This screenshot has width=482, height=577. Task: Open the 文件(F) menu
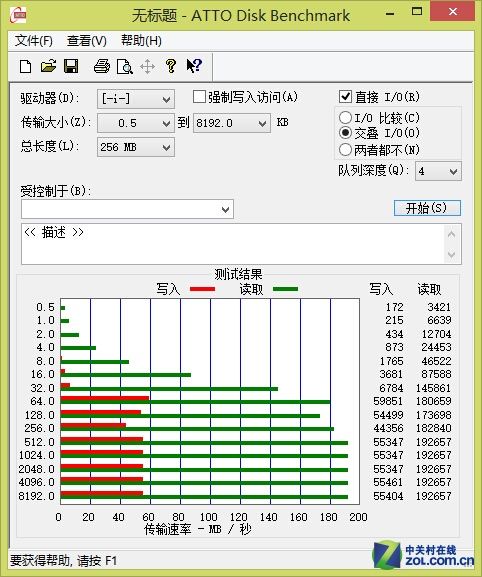[x=34, y=40]
